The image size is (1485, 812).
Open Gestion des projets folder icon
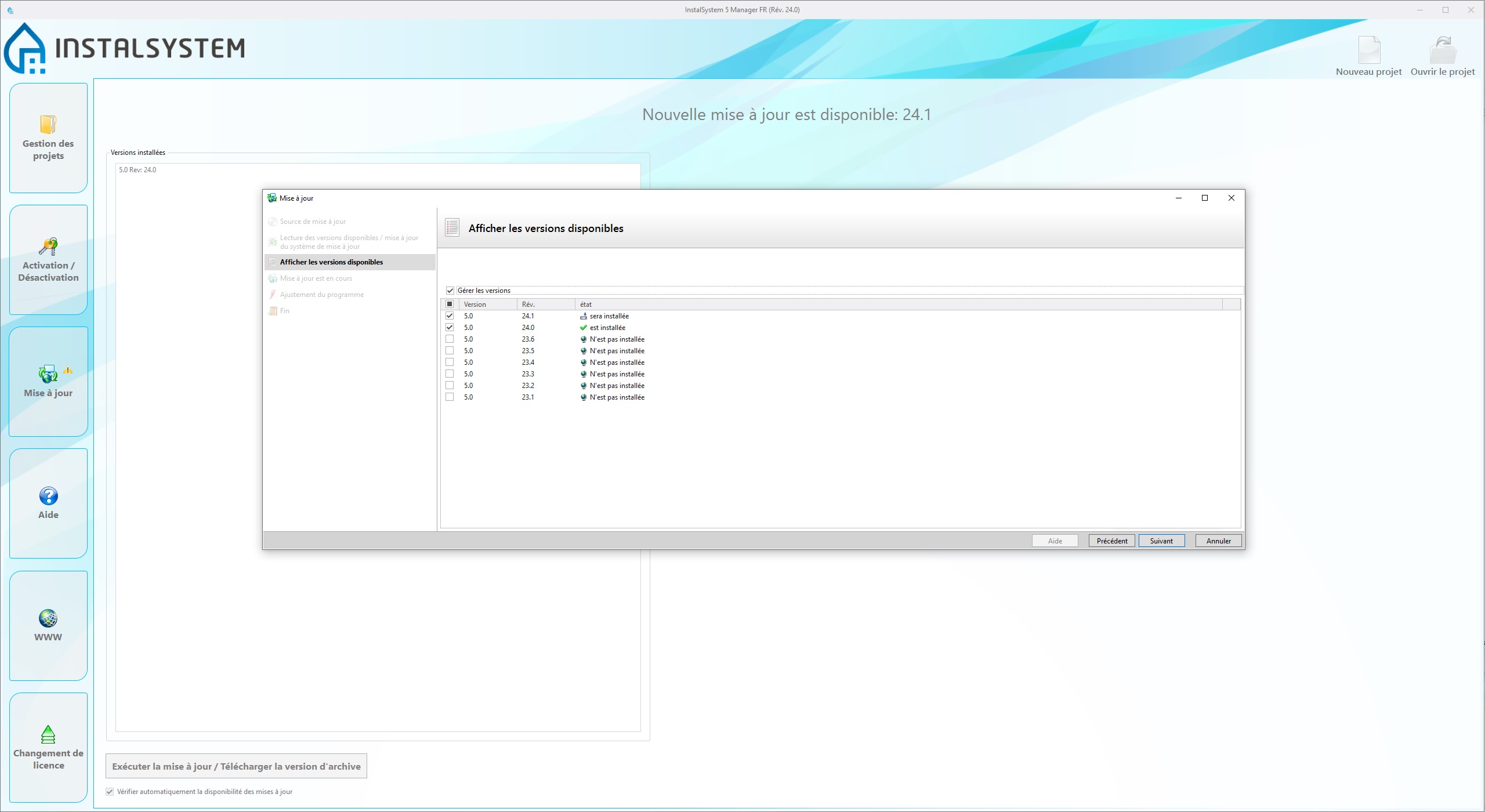pyautogui.click(x=48, y=124)
